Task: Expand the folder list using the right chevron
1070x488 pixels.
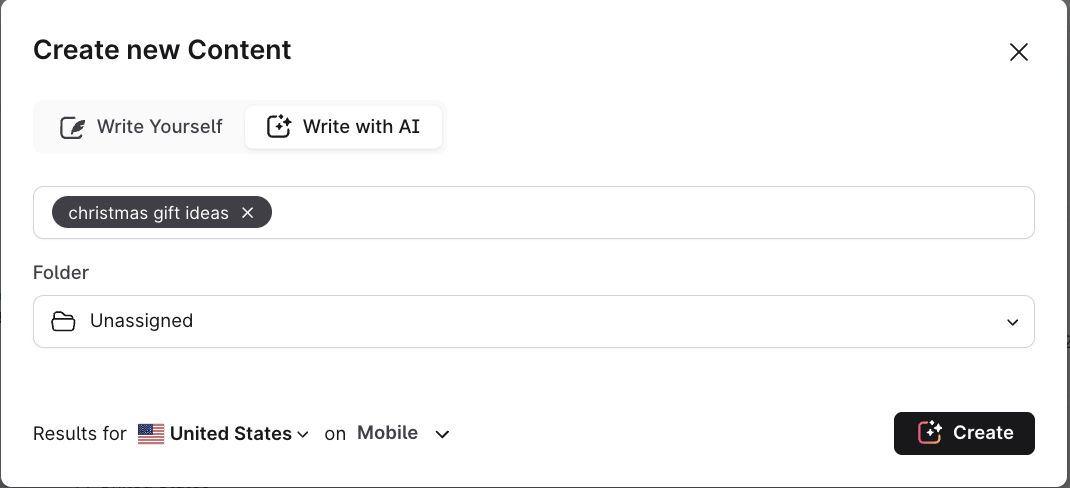Action: 1012,323
